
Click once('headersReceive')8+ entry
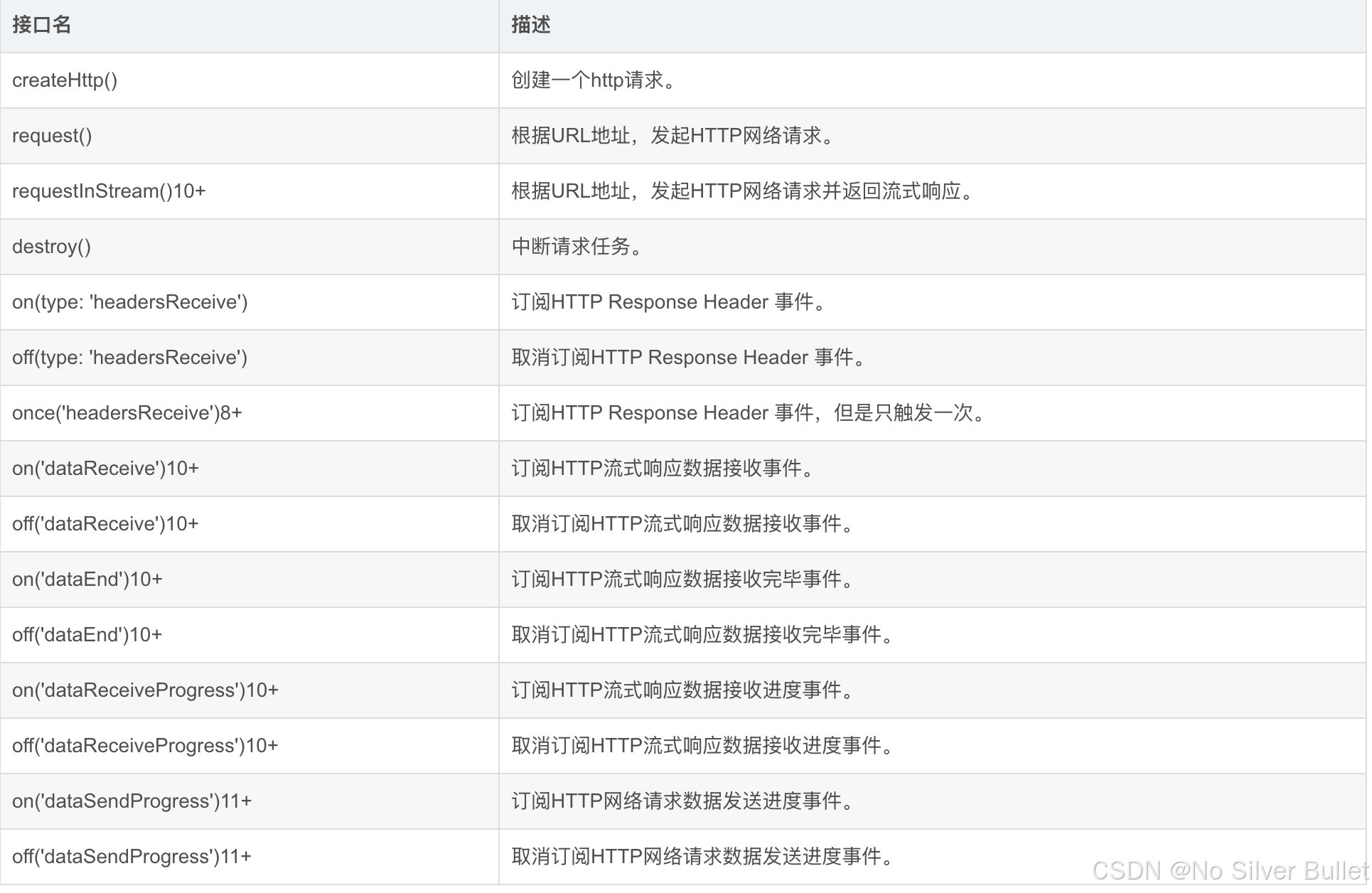point(127,413)
